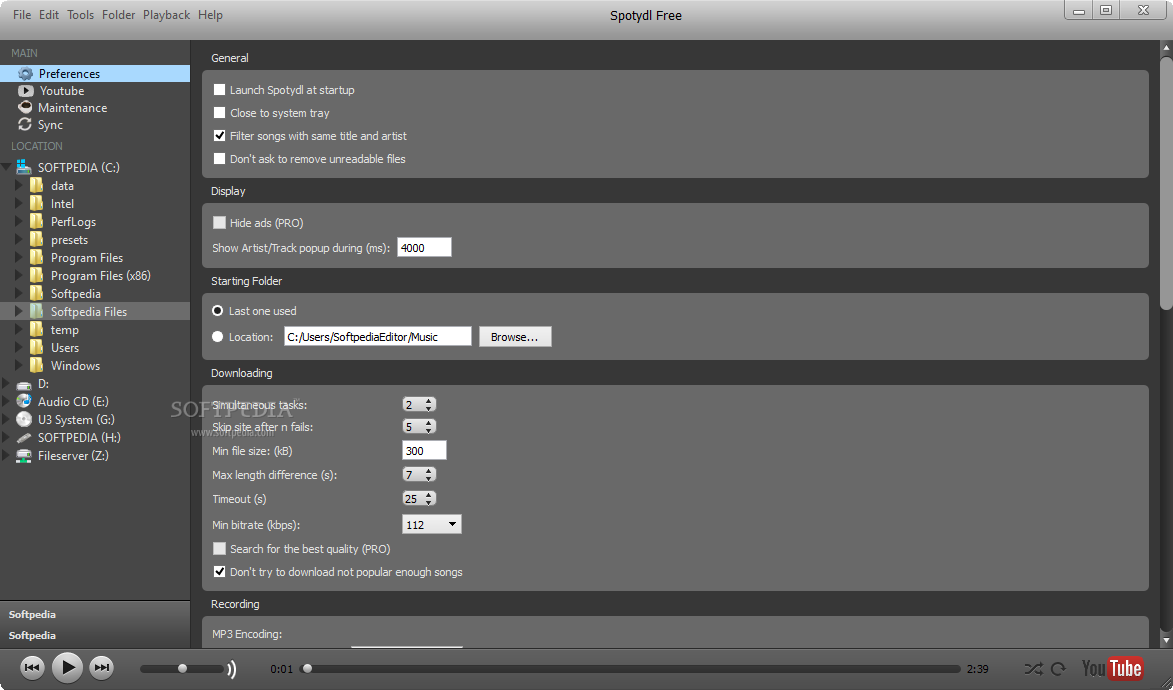The height and width of the screenshot is (690, 1173).
Task: Expand the Users folder node
Action: click(x=19, y=347)
